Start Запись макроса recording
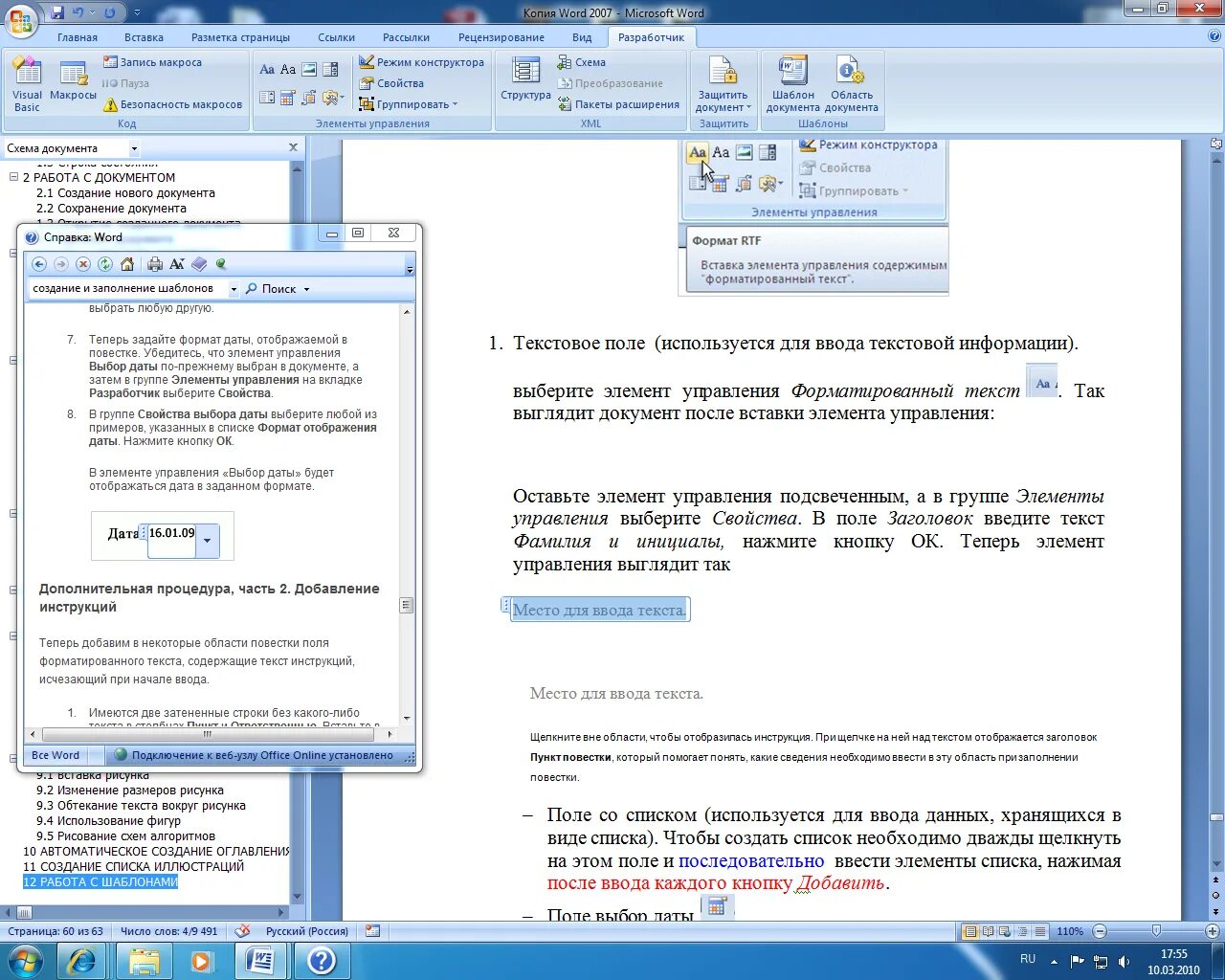Image resolution: width=1225 pixels, height=980 pixels. pyautogui.click(x=152, y=62)
